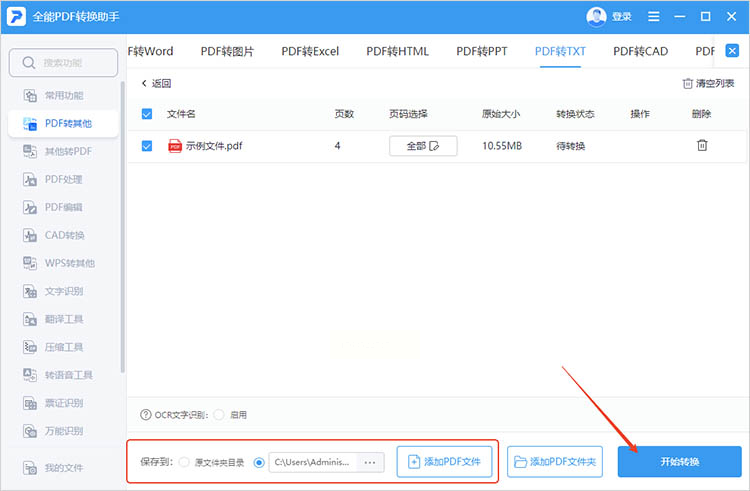Viewport: 750px width, 491px height.
Task: Uncheck the select-all checkbox beside 文件名
Action: point(147,114)
